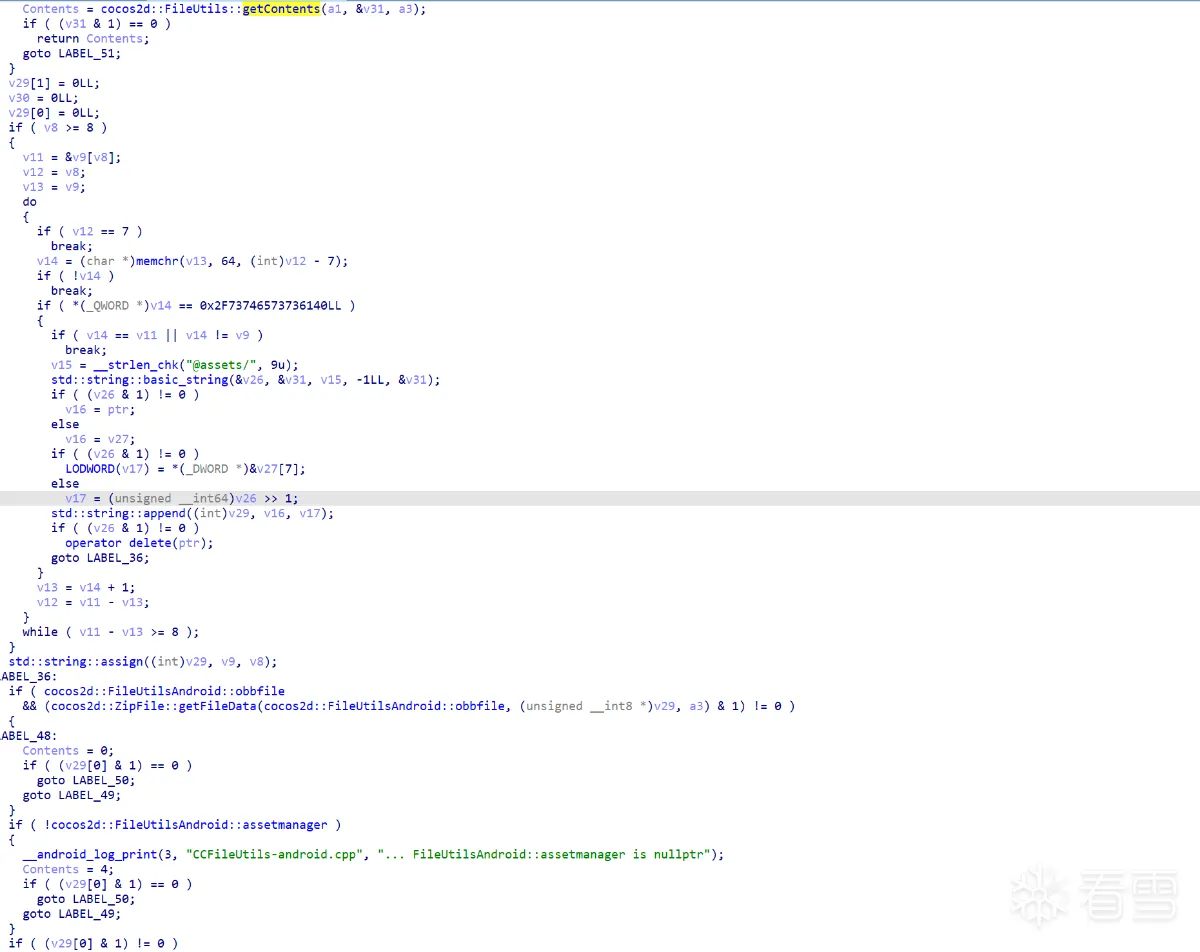Click the 'v30 = 0LL;' line
The width and height of the screenshot is (1200, 952).
pos(44,98)
